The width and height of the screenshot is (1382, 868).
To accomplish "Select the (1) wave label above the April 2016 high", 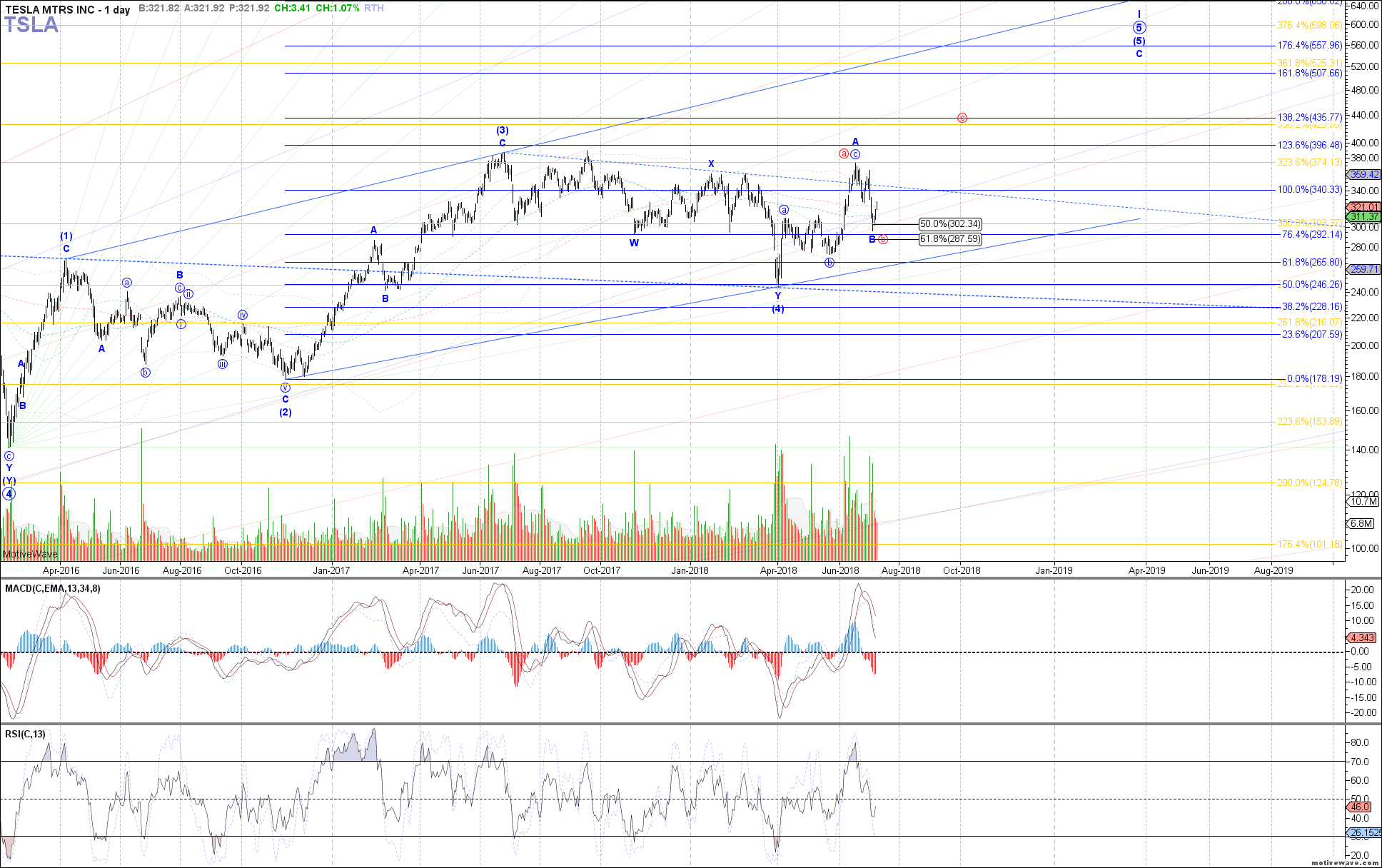I will [x=66, y=236].
